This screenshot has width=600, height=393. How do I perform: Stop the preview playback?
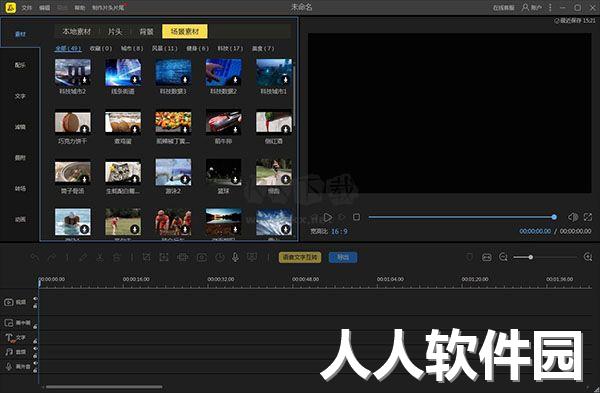point(356,217)
